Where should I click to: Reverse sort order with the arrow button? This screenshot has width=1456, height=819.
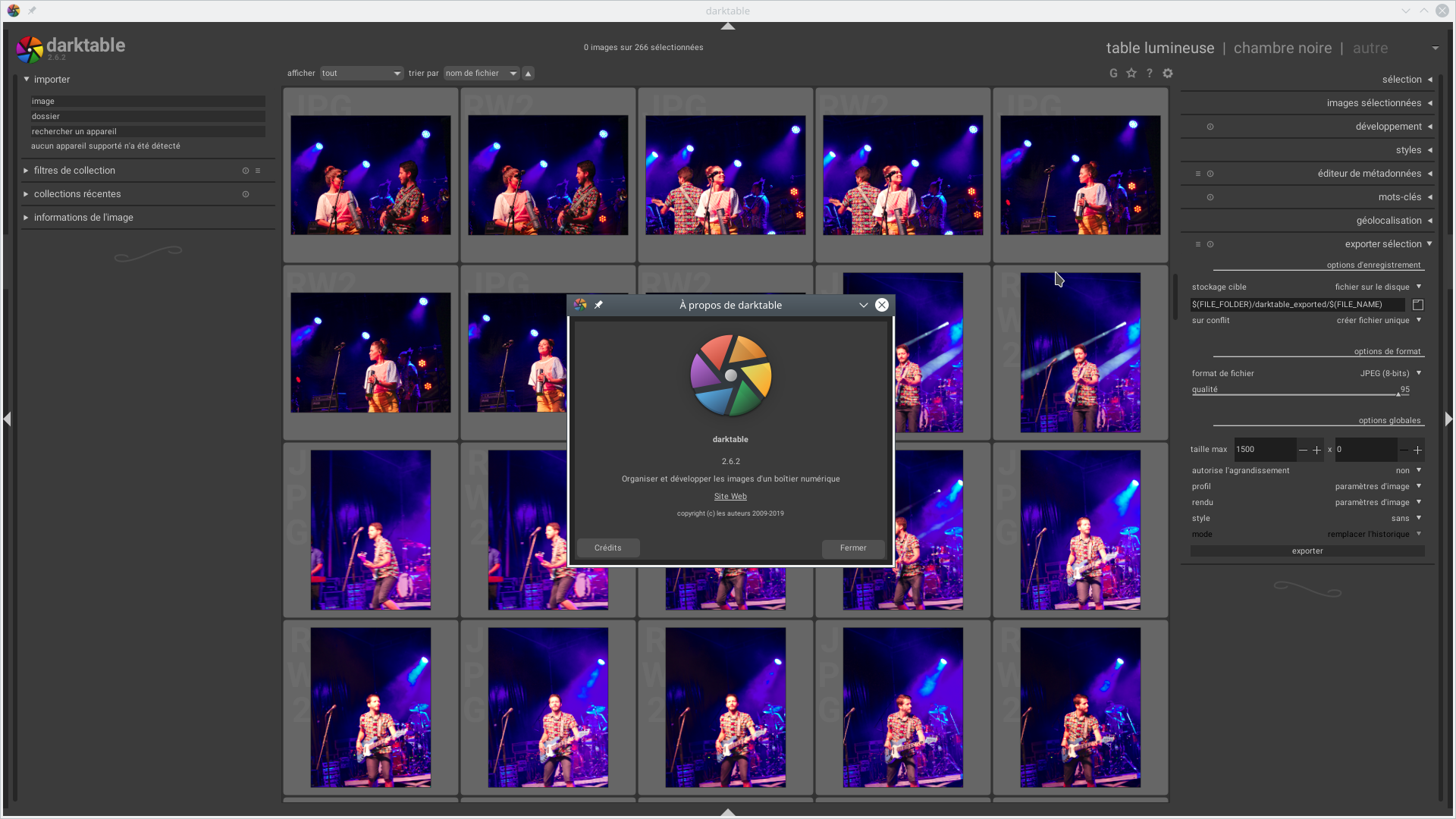529,74
